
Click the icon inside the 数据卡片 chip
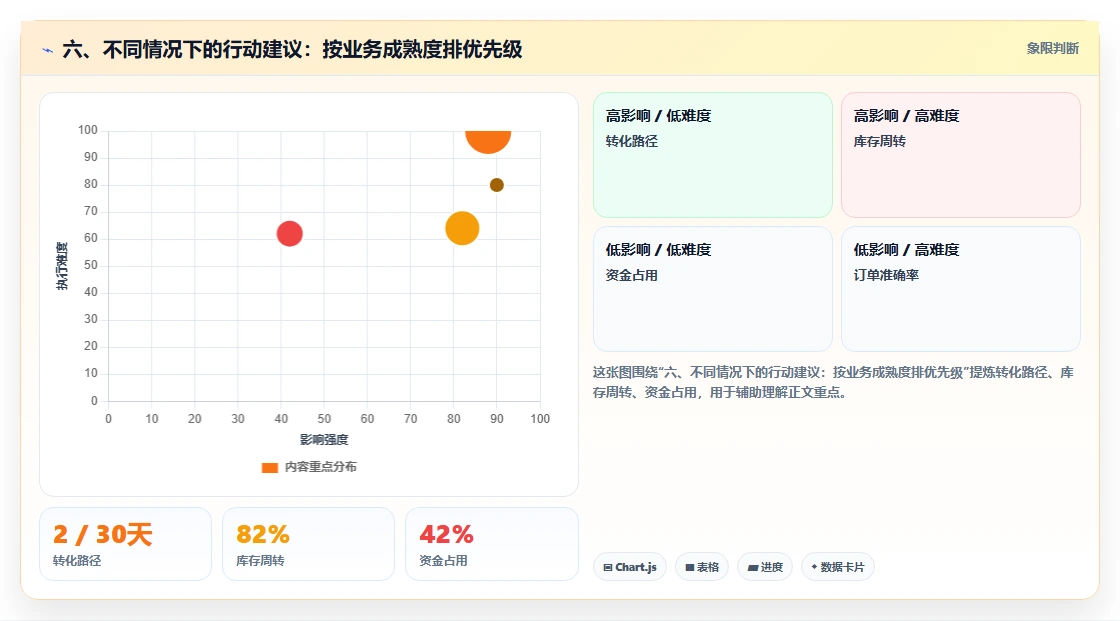point(814,567)
